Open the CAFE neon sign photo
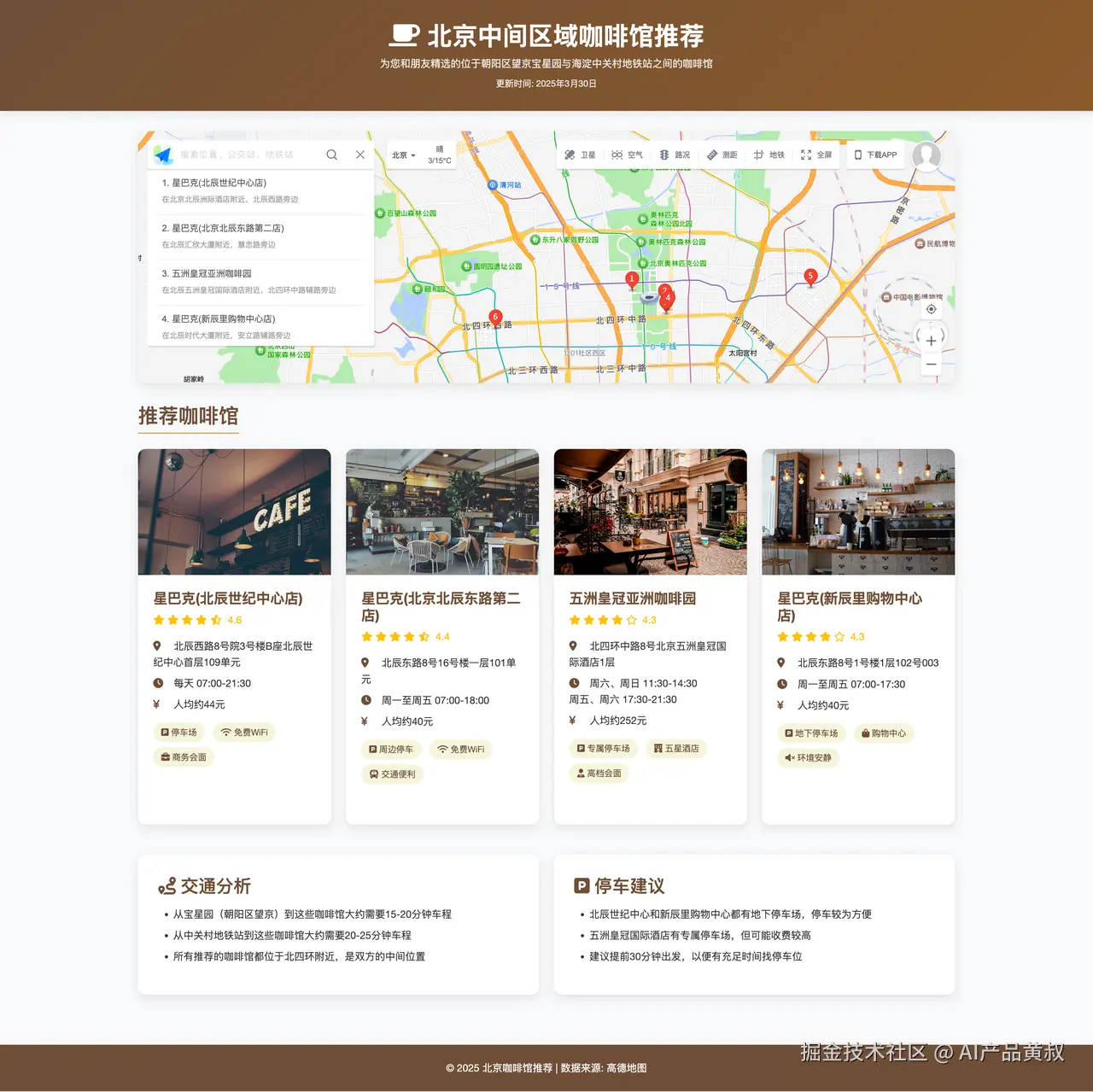This screenshot has width=1093, height=1092. [235, 512]
